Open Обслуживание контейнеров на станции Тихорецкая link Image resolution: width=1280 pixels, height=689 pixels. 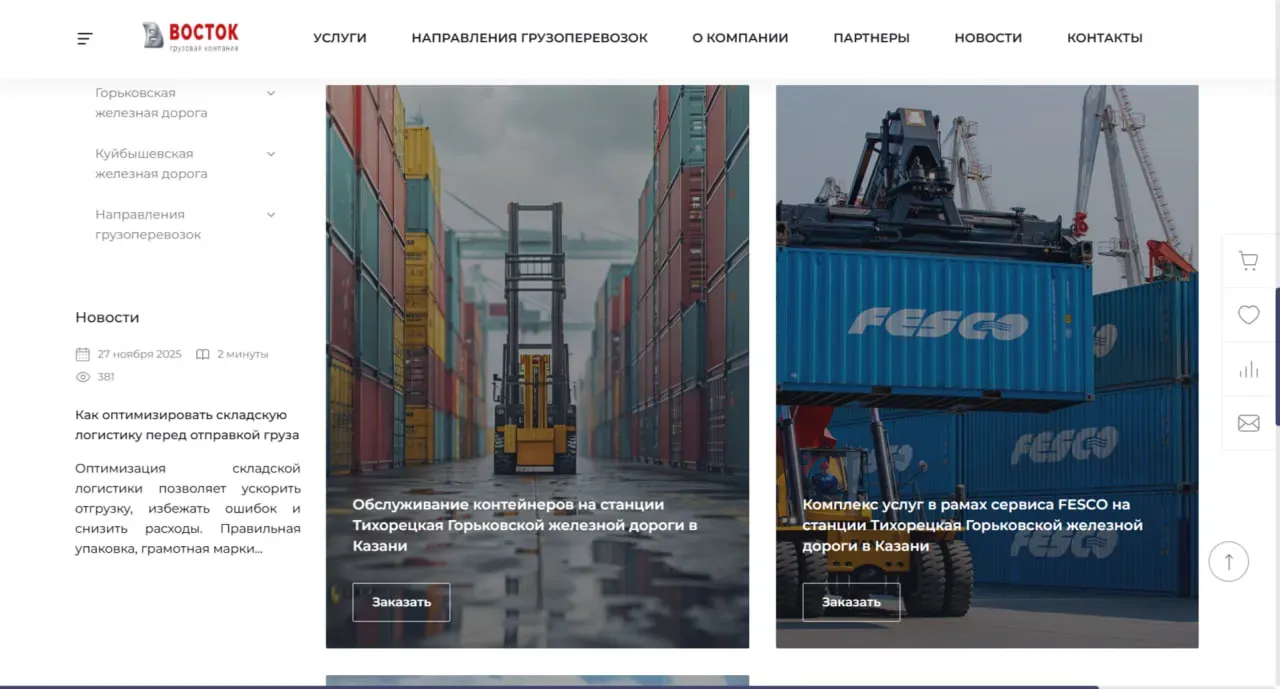[x=525, y=525]
